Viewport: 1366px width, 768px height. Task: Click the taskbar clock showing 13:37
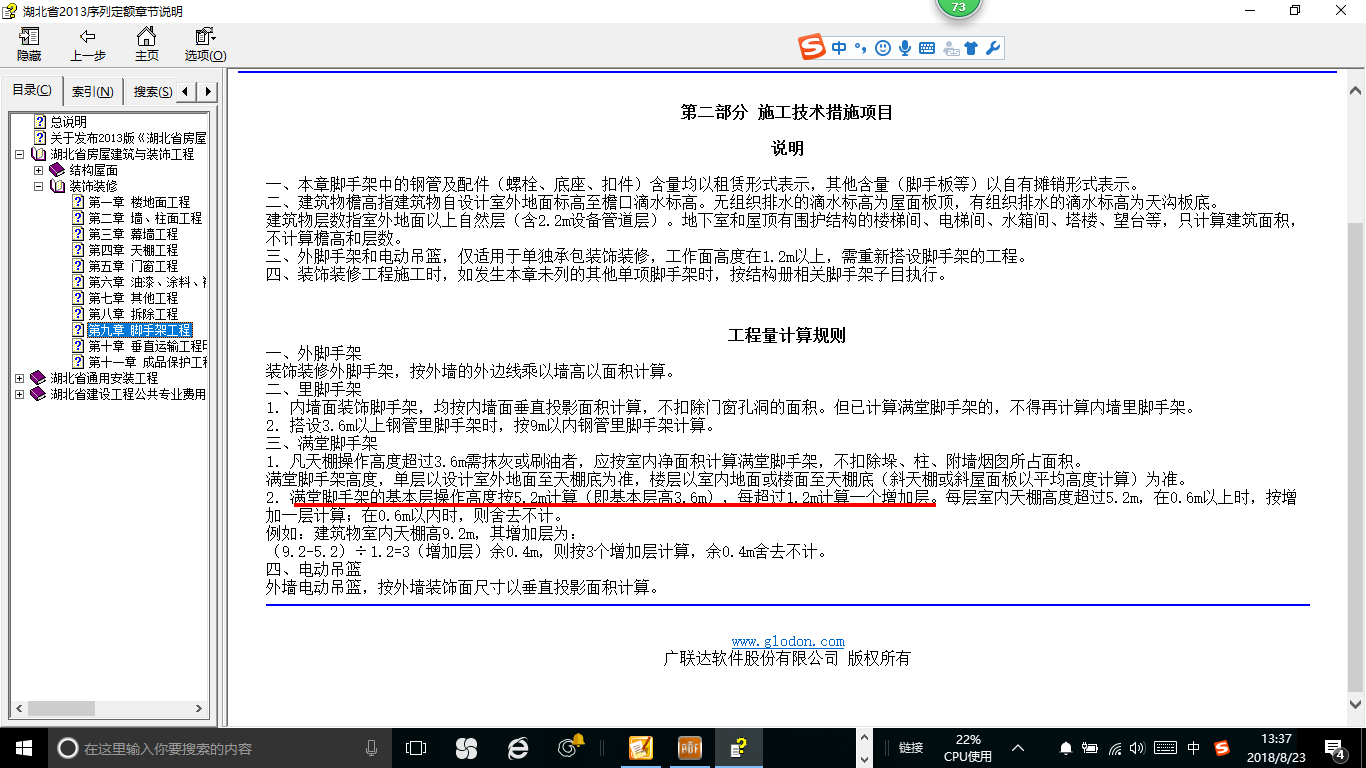pyautogui.click(x=1277, y=747)
